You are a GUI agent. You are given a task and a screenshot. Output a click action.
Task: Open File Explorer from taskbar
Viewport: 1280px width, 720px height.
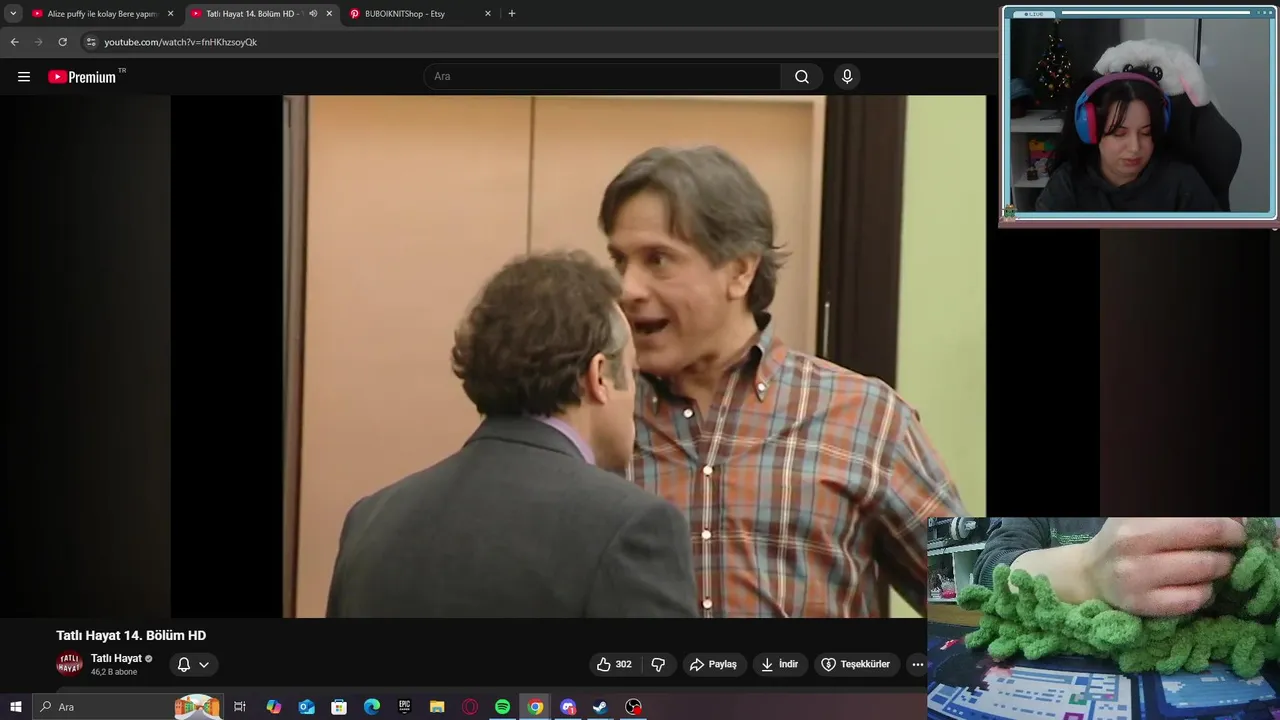pos(437,707)
